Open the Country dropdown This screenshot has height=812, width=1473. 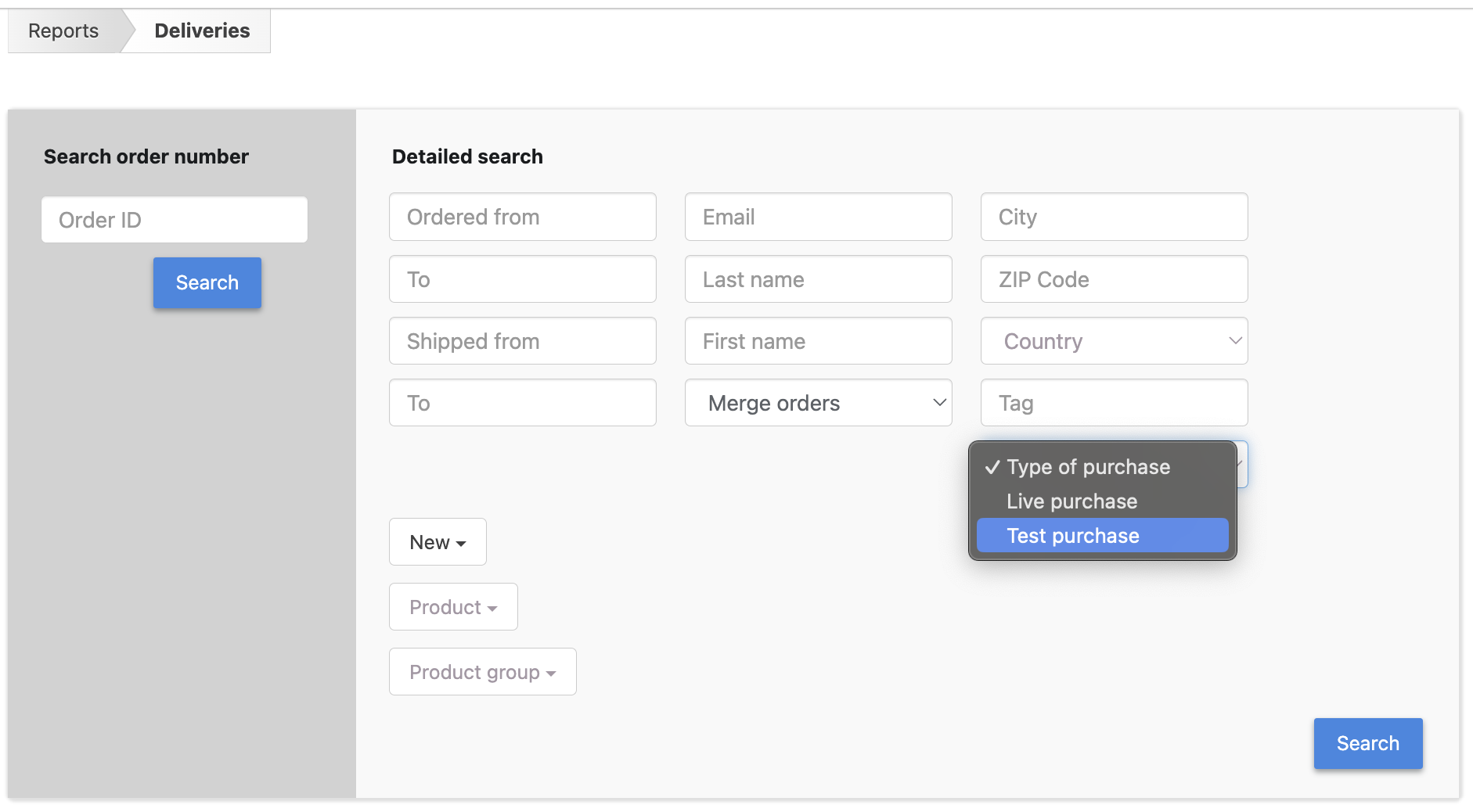point(1114,341)
